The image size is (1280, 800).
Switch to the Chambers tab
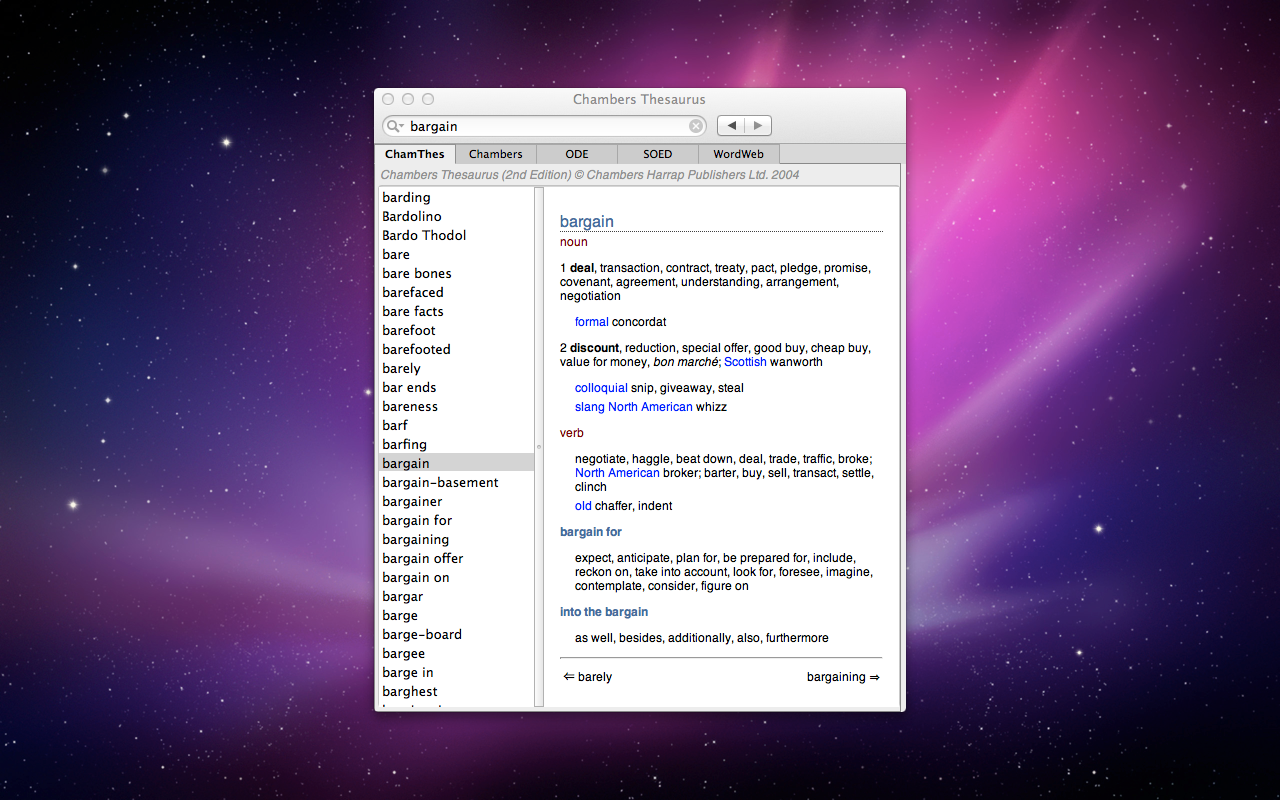(x=495, y=154)
